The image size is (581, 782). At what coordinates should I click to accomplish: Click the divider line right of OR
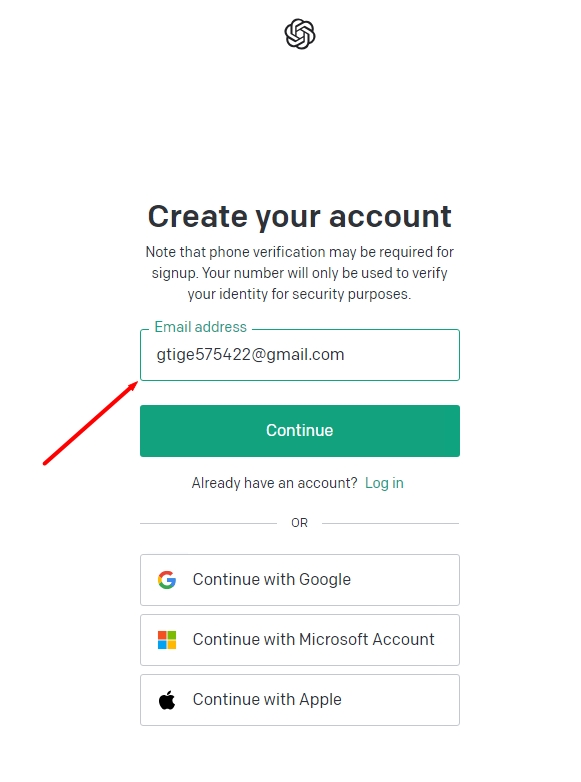390,523
